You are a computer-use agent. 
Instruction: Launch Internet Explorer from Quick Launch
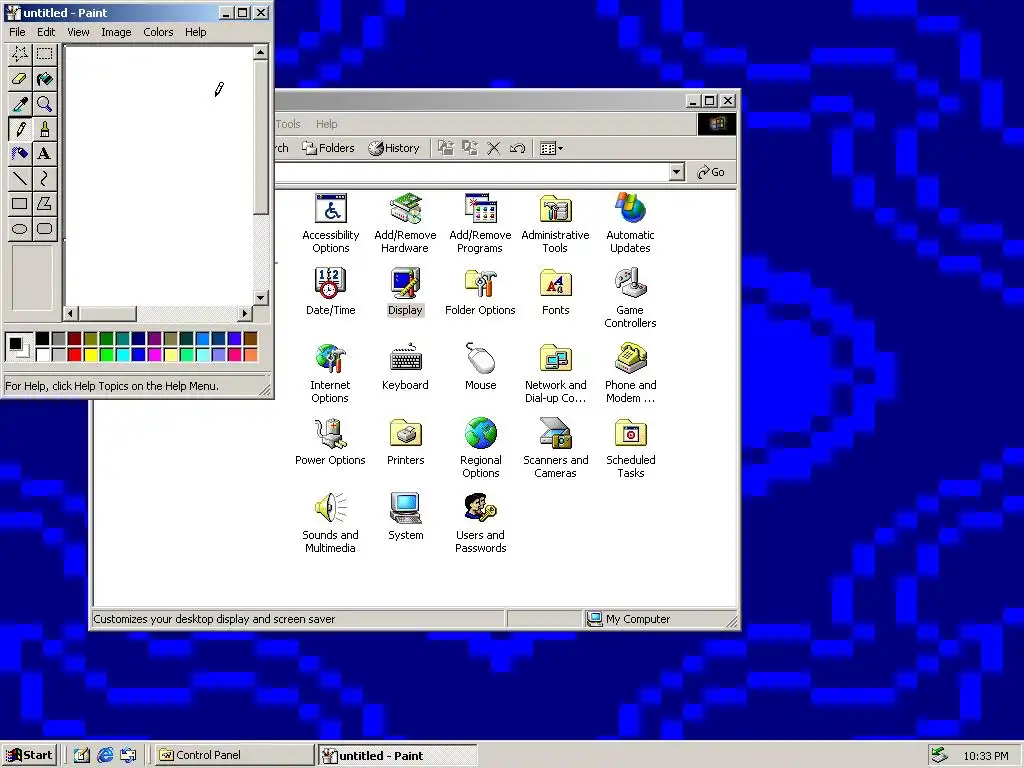pyautogui.click(x=105, y=756)
